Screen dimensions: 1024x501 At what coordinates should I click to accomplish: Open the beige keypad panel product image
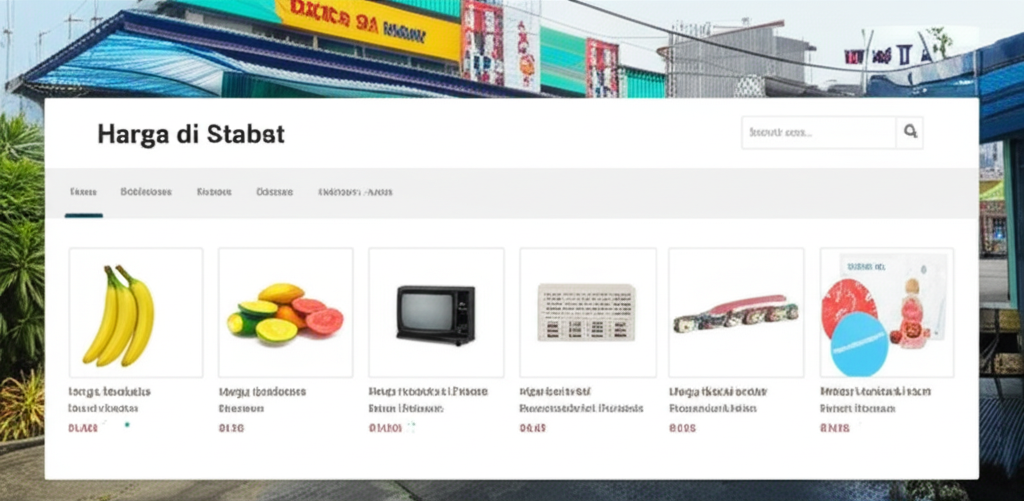(588, 312)
